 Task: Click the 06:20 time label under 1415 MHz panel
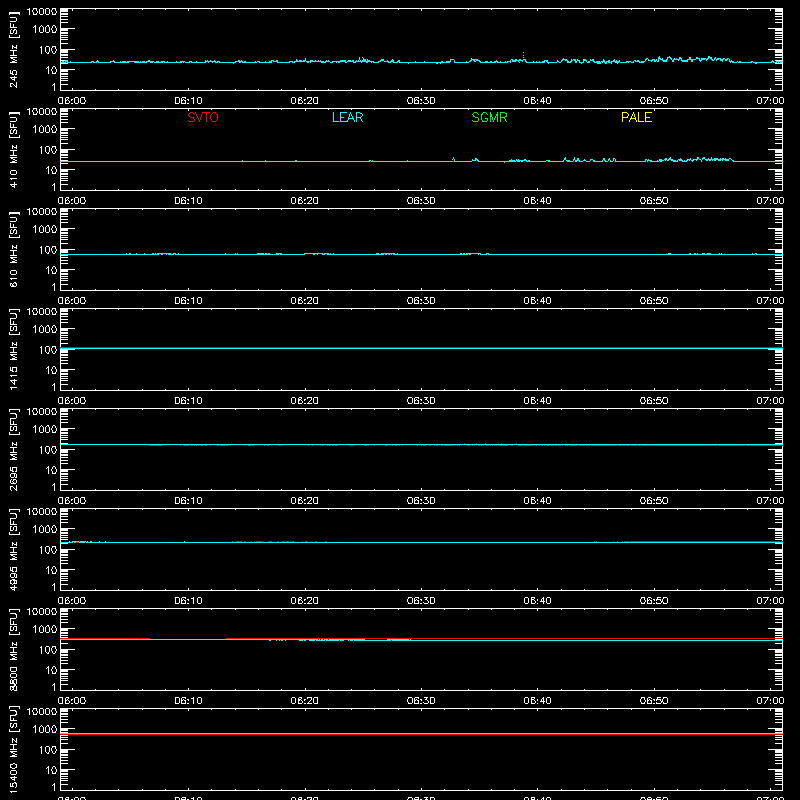pyautogui.click(x=305, y=401)
